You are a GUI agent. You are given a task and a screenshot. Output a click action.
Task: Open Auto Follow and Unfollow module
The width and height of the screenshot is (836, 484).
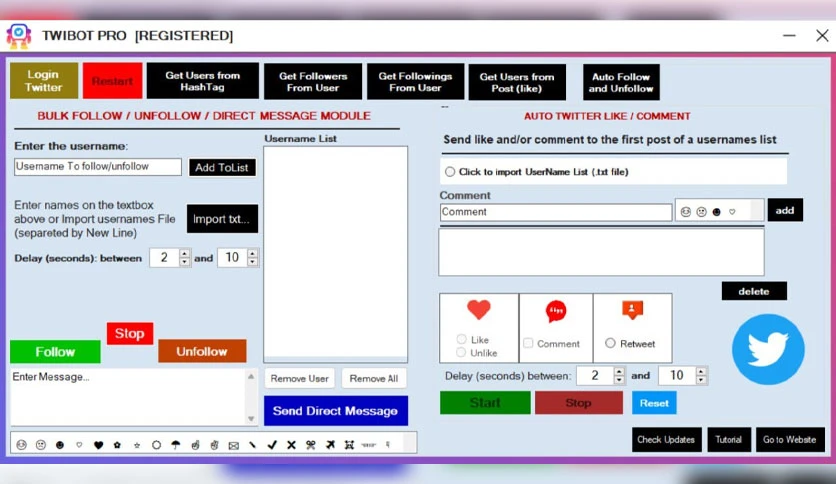[x=621, y=82]
